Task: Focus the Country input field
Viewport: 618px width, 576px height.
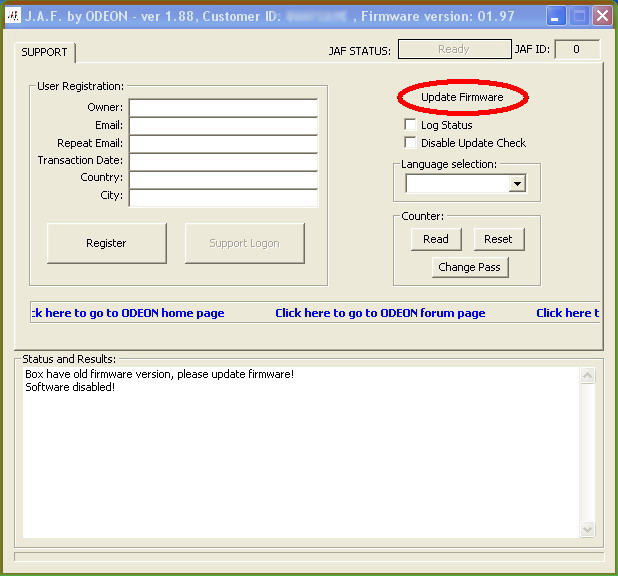Action: [x=223, y=180]
